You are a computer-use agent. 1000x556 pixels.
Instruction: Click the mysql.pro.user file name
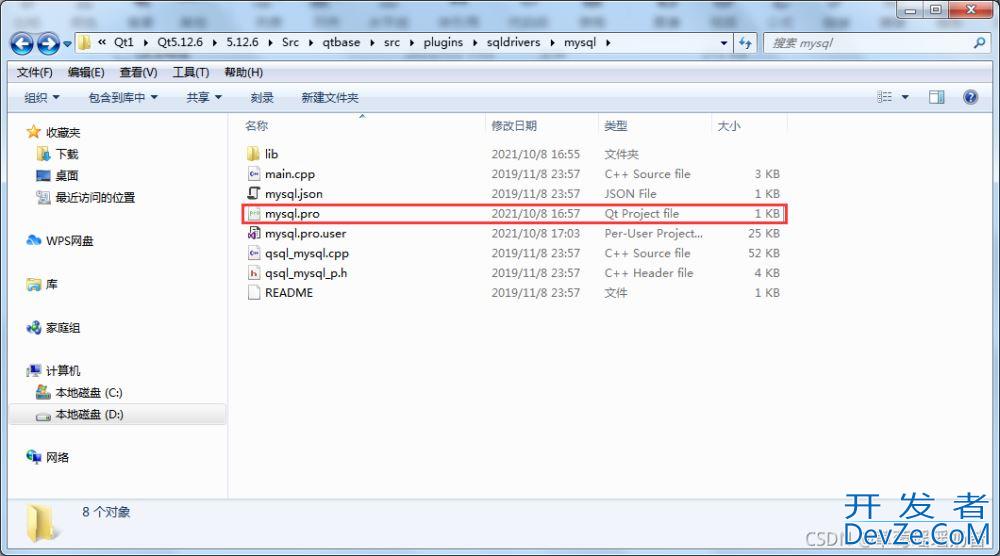click(x=305, y=233)
